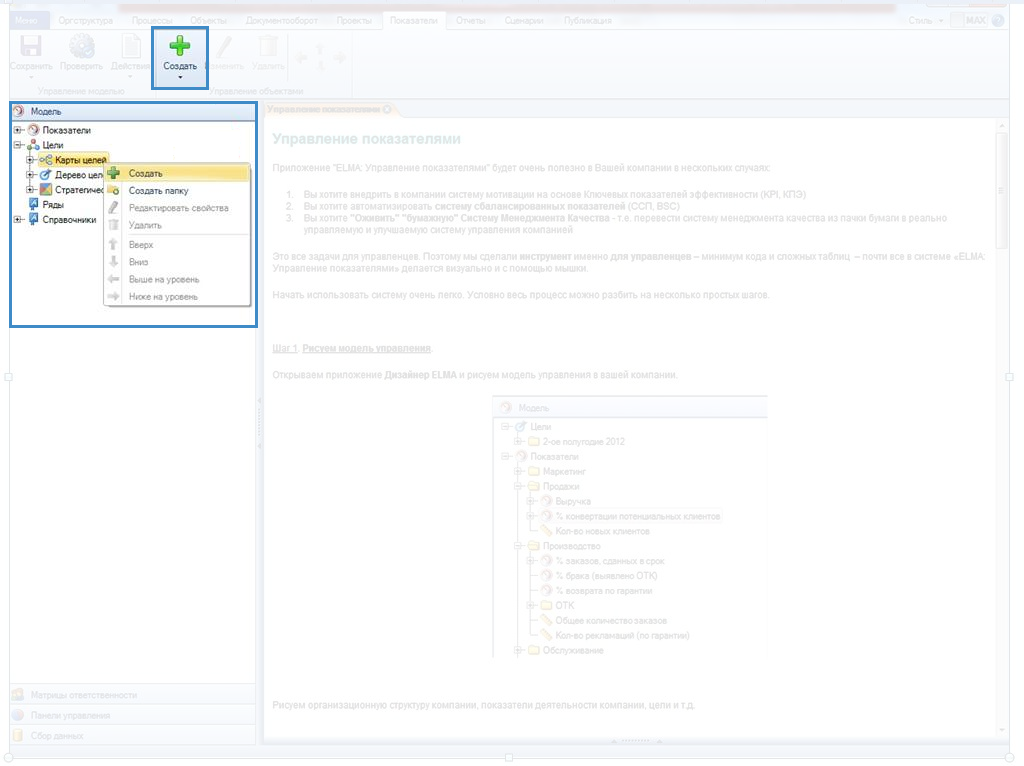Click the Удалить trash icon in the ribbon
The image size is (1024, 766).
268,47
